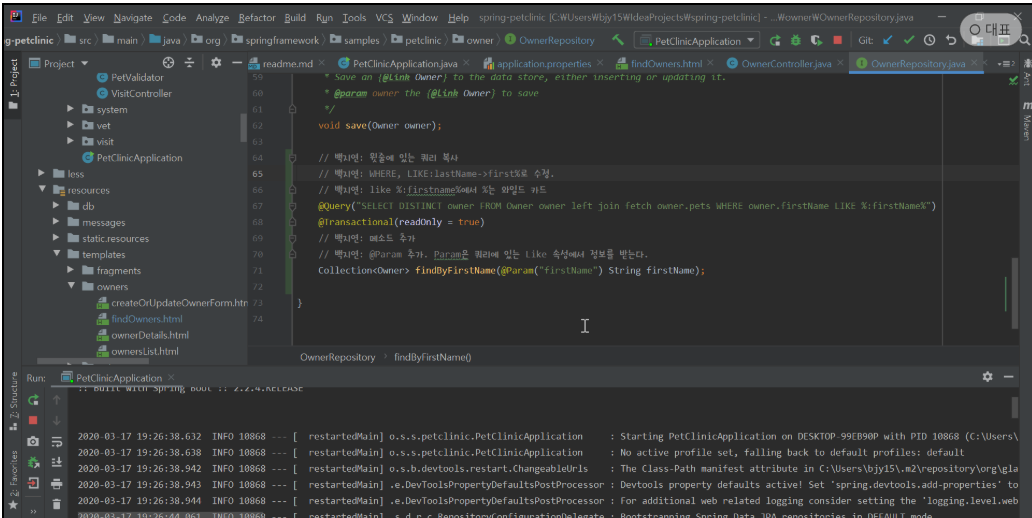This screenshot has height=518, width=1032.
Task: Toggle the 1: Project side tab
Action: [x=14, y=84]
